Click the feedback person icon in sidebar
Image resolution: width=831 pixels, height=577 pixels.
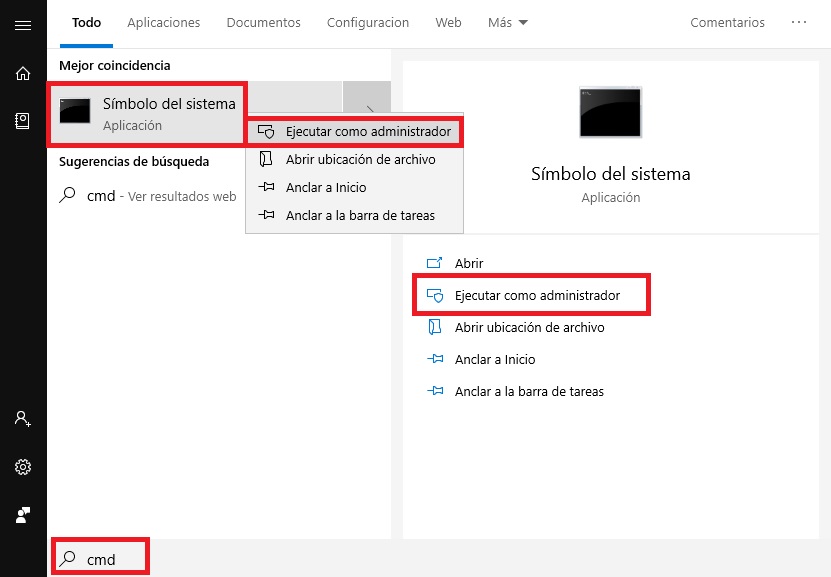tap(22, 515)
